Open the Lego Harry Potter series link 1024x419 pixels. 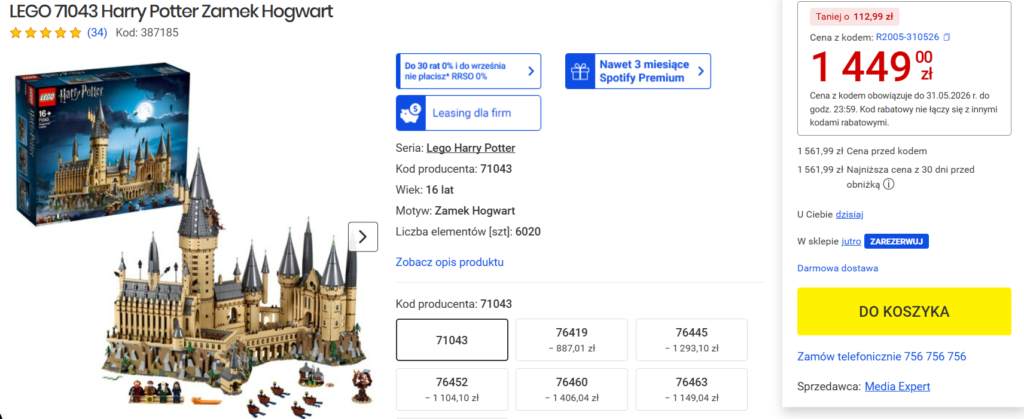point(471,148)
